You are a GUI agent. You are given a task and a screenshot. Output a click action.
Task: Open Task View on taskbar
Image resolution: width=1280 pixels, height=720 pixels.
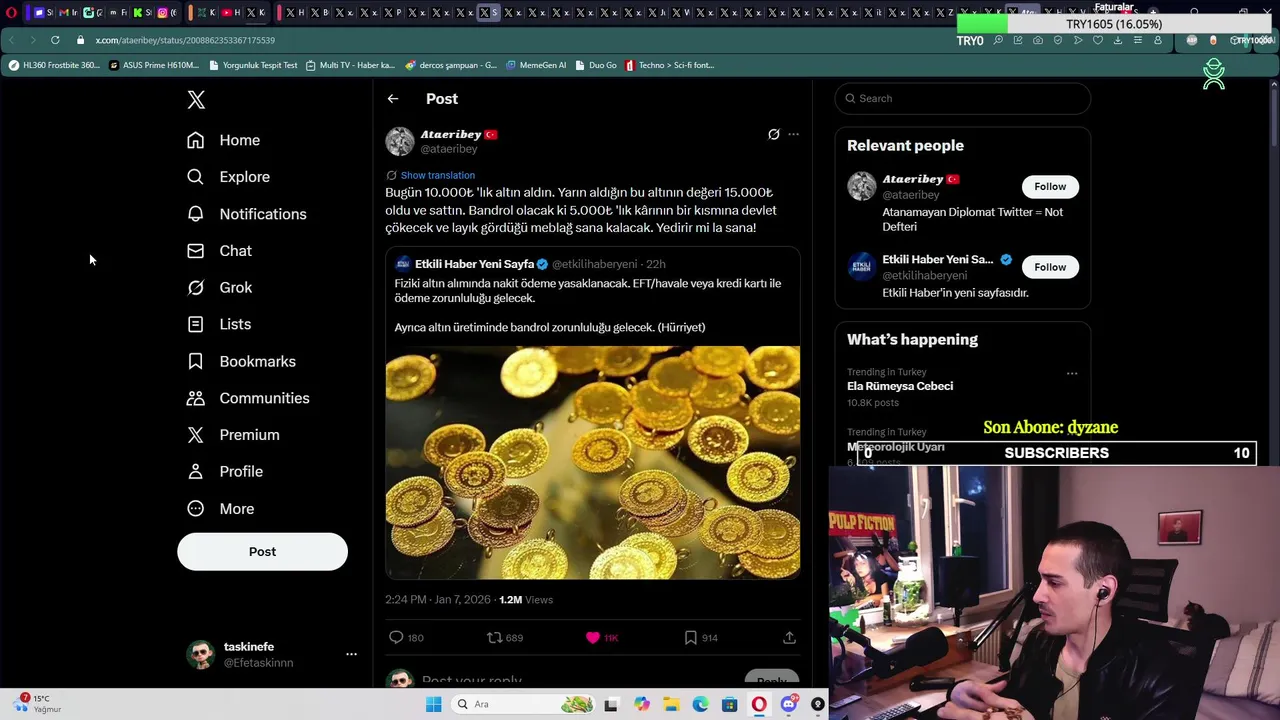click(x=611, y=704)
